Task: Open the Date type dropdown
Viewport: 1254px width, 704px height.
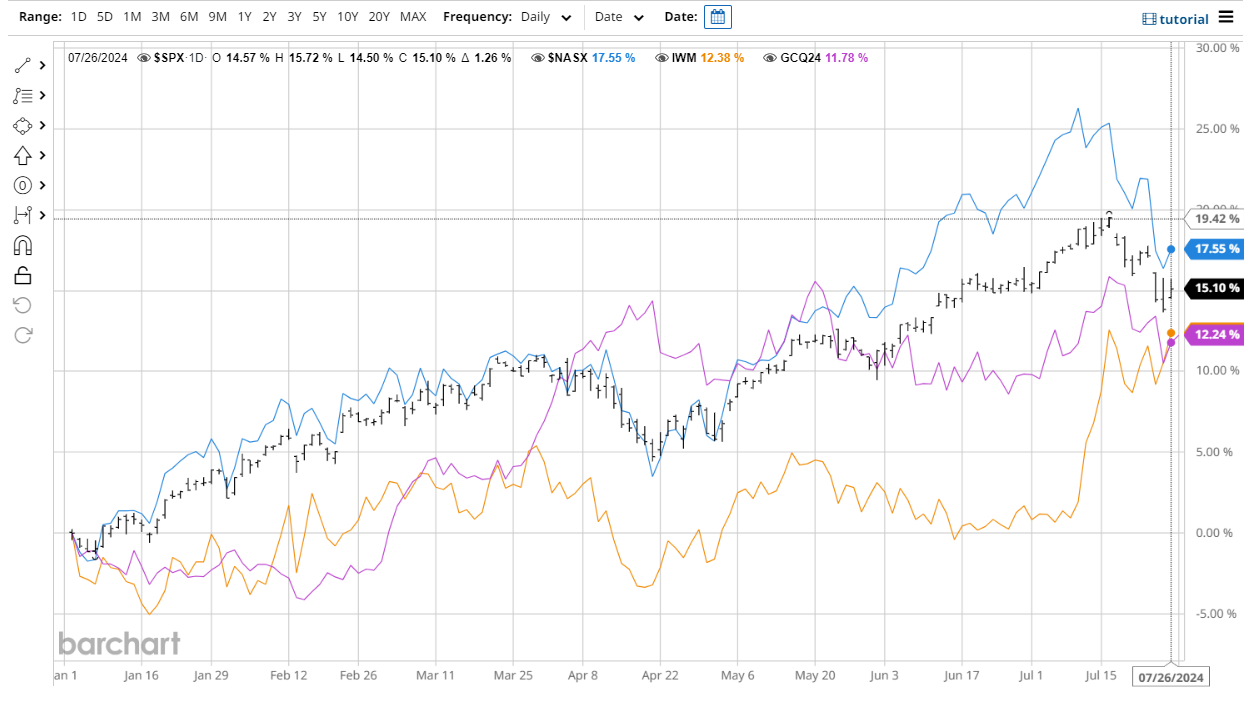Action: pyautogui.click(x=620, y=17)
